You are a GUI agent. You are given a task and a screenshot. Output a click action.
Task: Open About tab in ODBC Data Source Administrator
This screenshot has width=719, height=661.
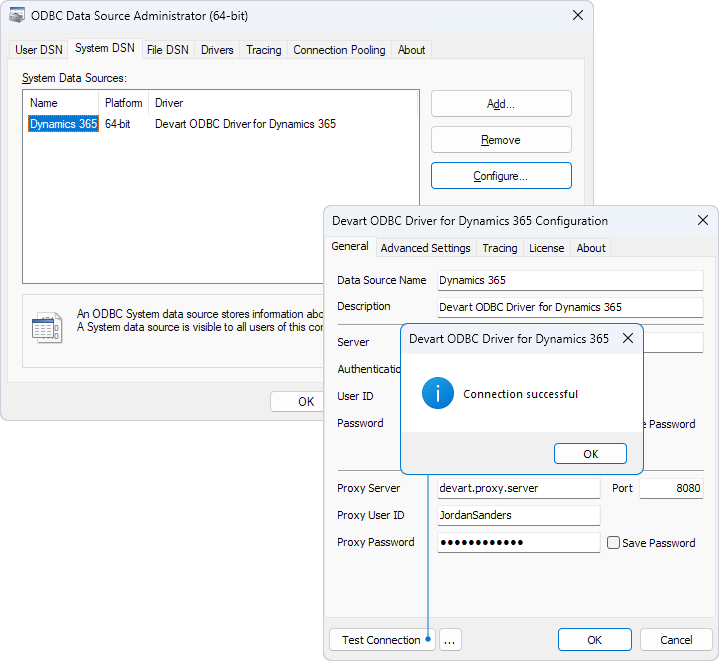[411, 50]
